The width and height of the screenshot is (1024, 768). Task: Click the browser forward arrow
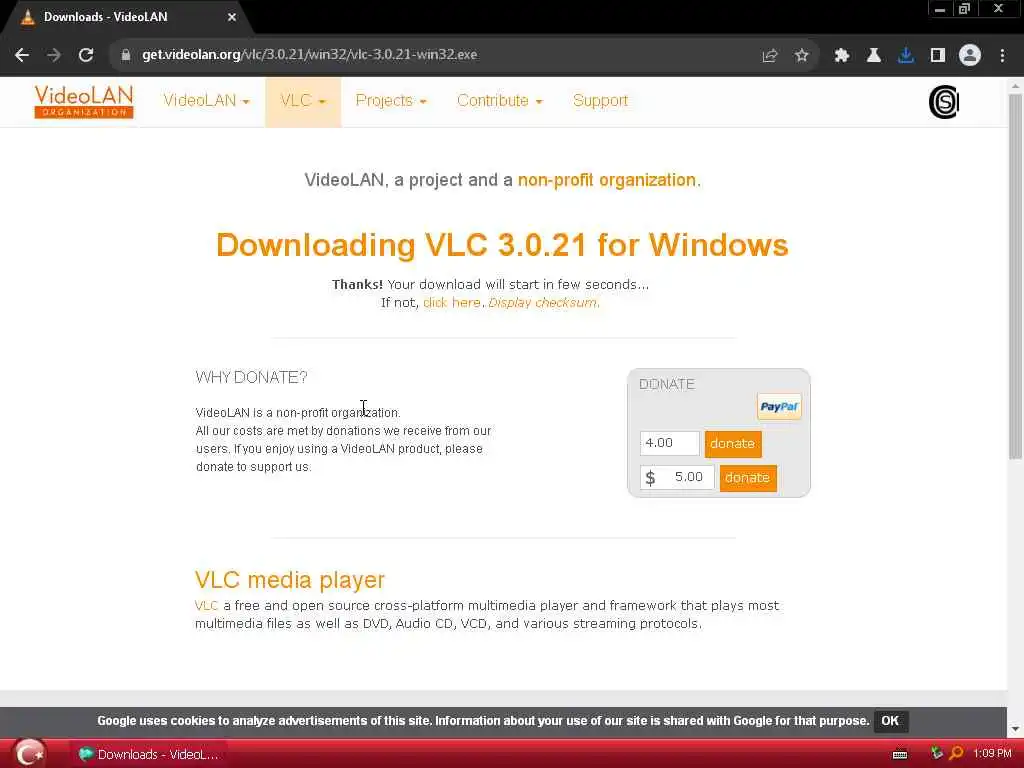coord(54,55)
